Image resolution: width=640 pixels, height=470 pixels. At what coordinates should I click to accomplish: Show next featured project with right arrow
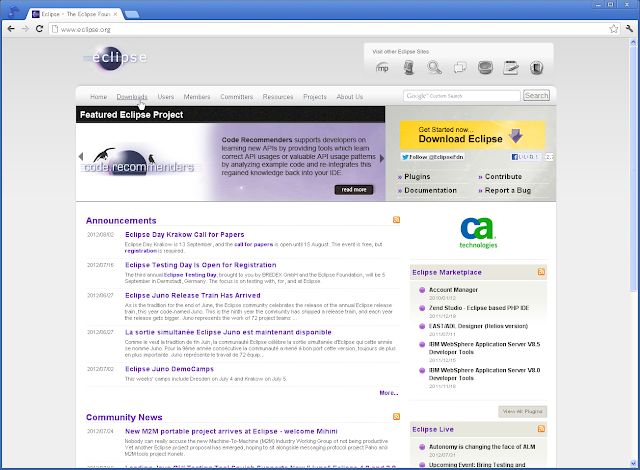click(x=382, y=158)
